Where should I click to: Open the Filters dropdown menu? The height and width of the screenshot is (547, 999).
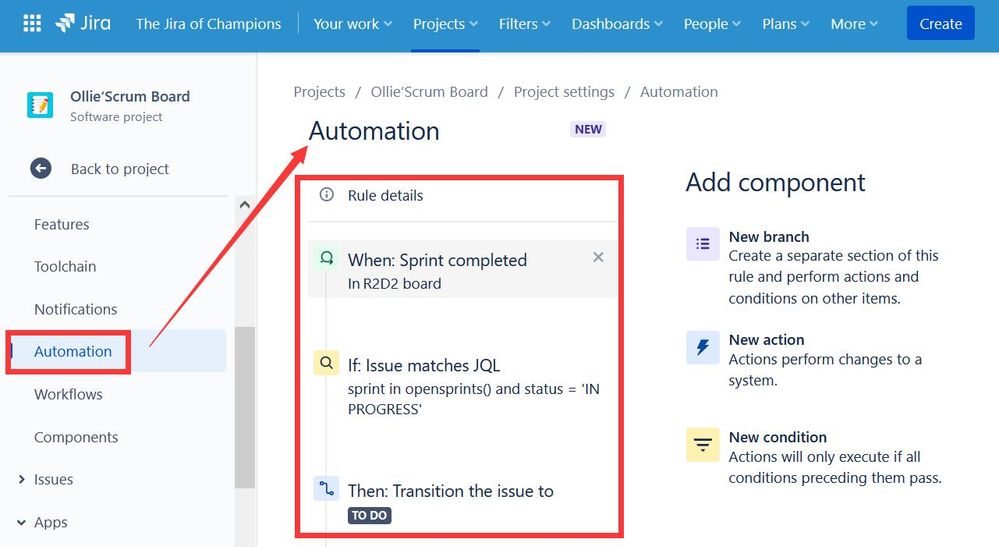point(524,24)
